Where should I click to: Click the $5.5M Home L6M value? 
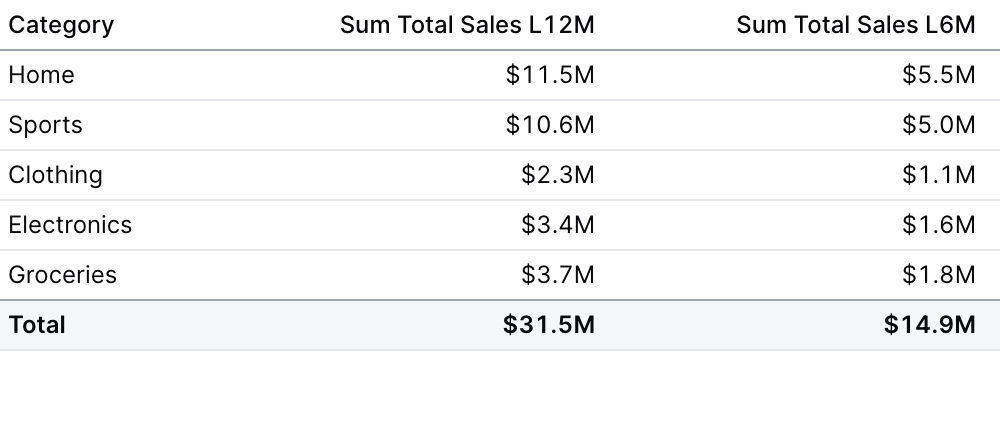(938, 75)
